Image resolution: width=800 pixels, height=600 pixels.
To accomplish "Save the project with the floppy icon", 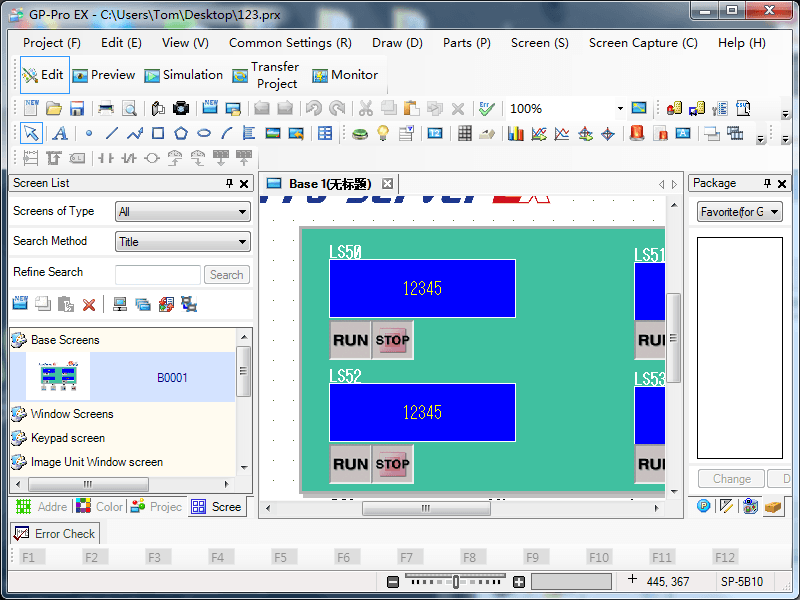I will (x=77, y=108).
